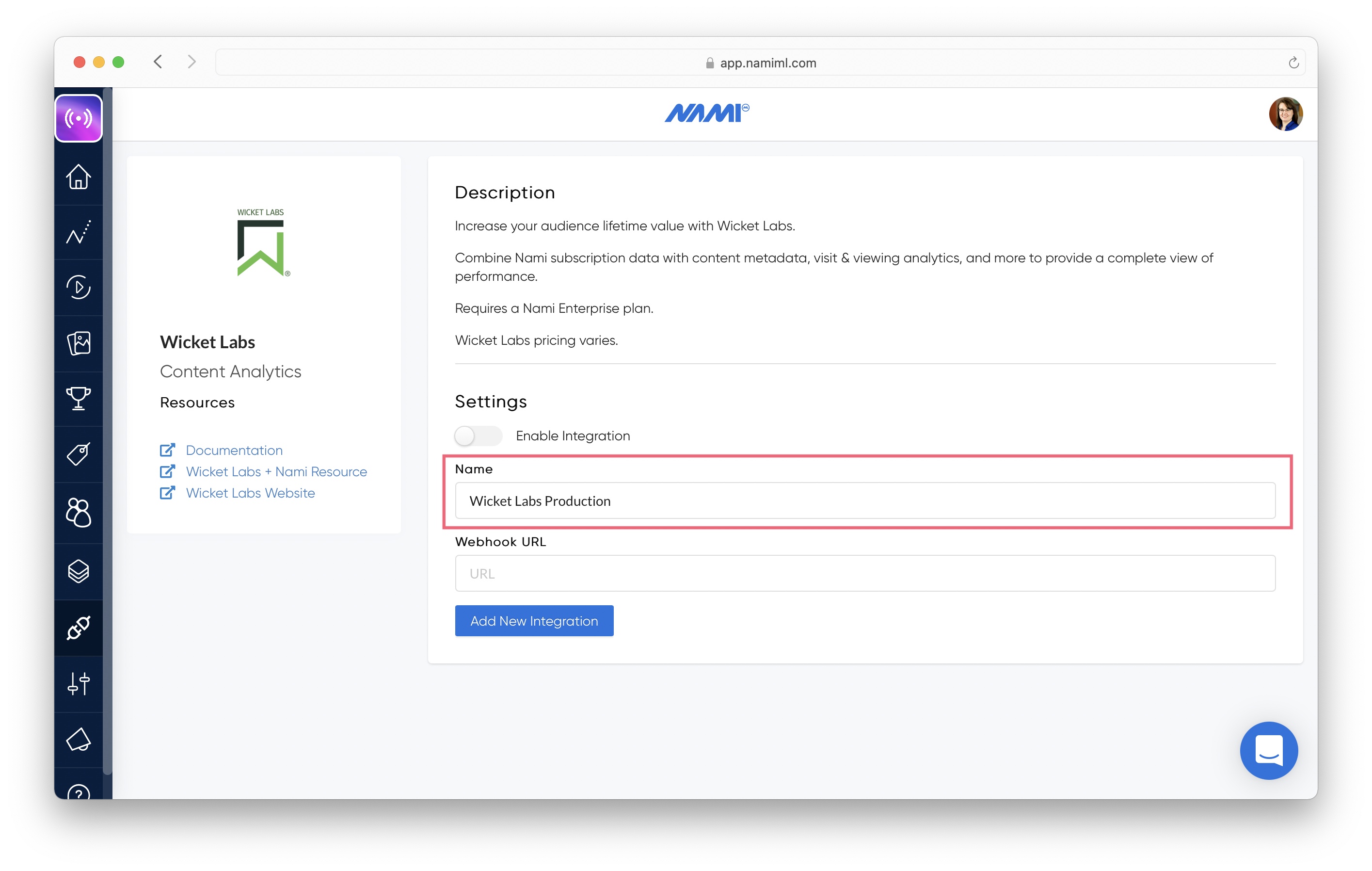Visit the Wicket Labs Website link
This screenshot has height=871, width=1372.
pyautogui.click(x=250, y=493)
